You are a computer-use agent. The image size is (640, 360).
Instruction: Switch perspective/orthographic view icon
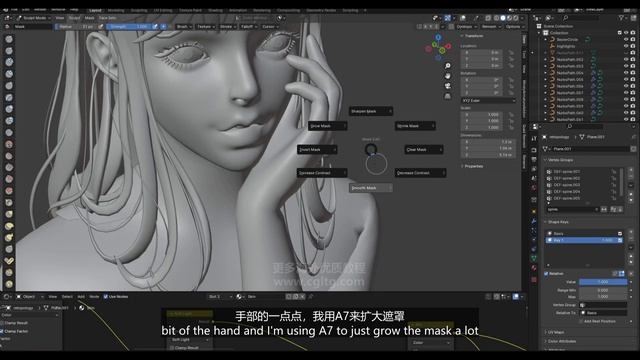[x=448, y=96]
